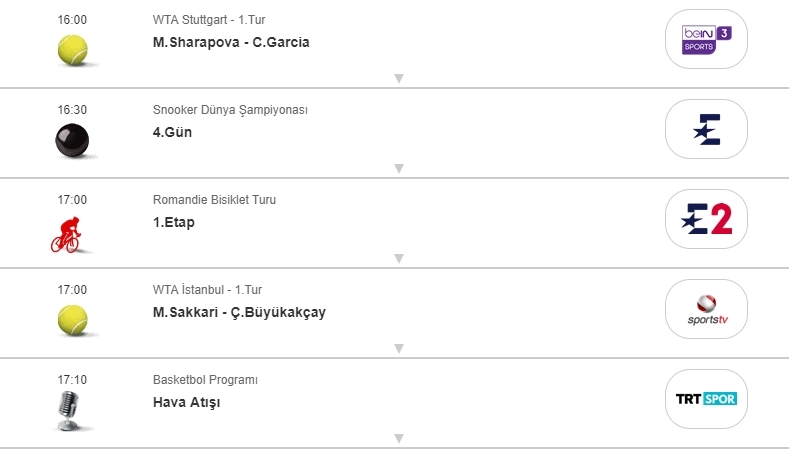The height and width of the screenshot is (449, 789).
Task: Expand arrow under M.Sakkari - Ç.Büyükakçay row
Action: click(x=398, y=348)
